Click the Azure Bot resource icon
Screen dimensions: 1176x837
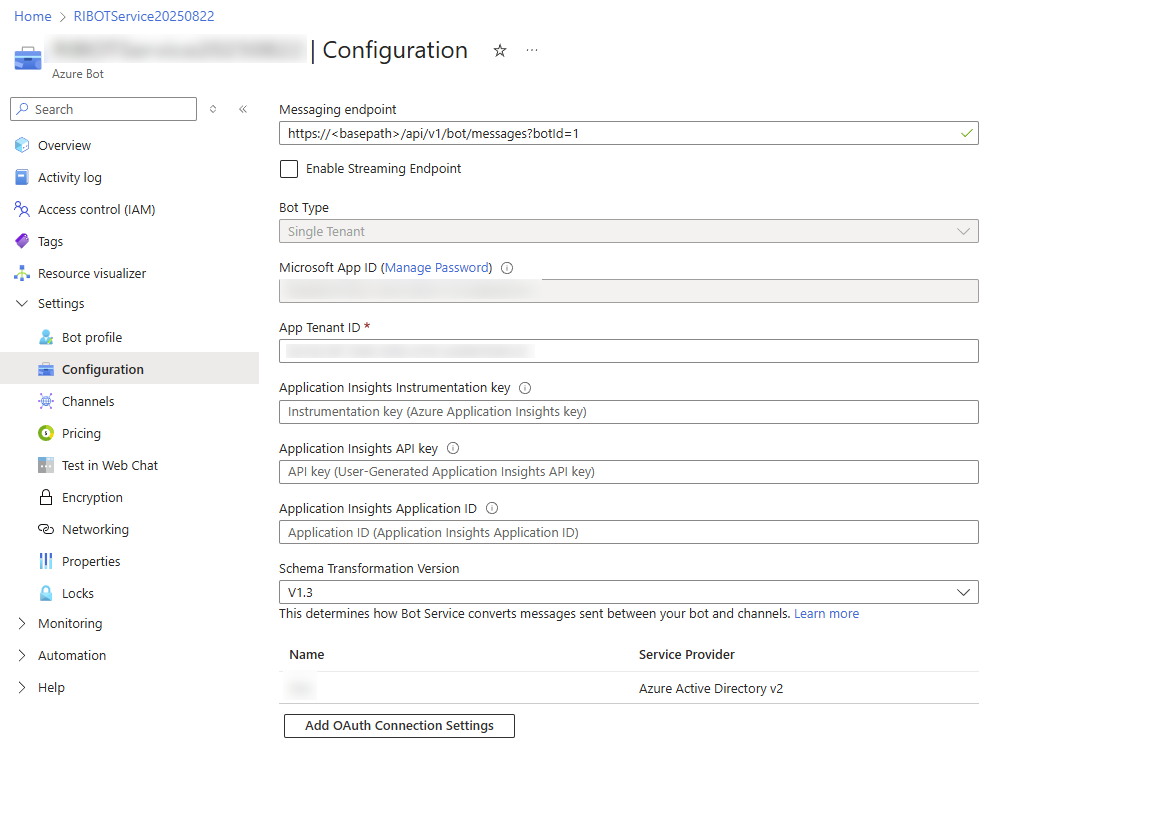(28, 58)
